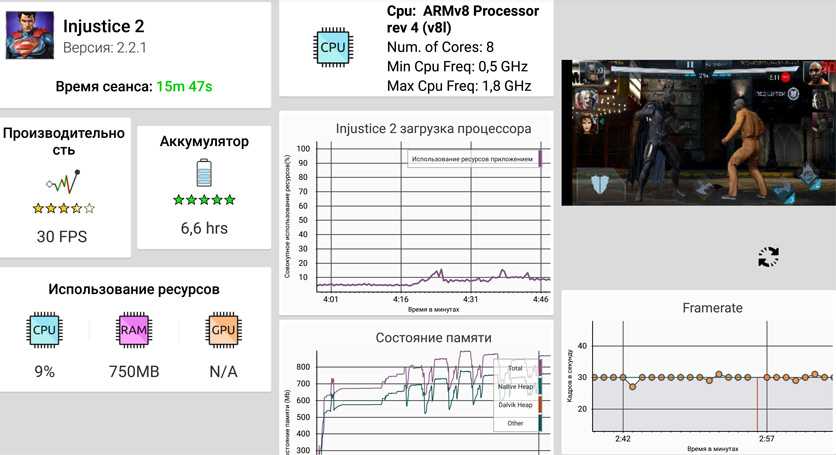Tap the rotate screenshot arrows icon

[x=768, y=257]
